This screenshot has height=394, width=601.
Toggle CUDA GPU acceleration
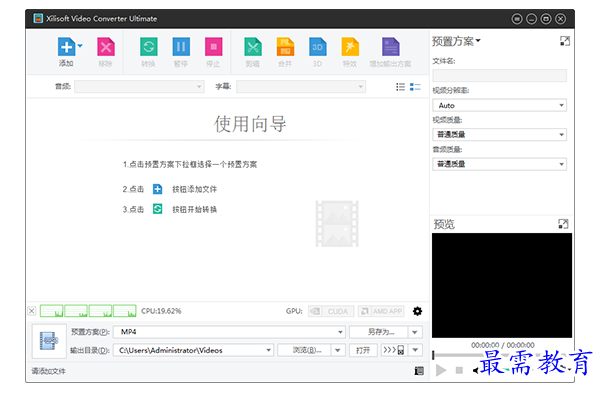coord(331,311)
